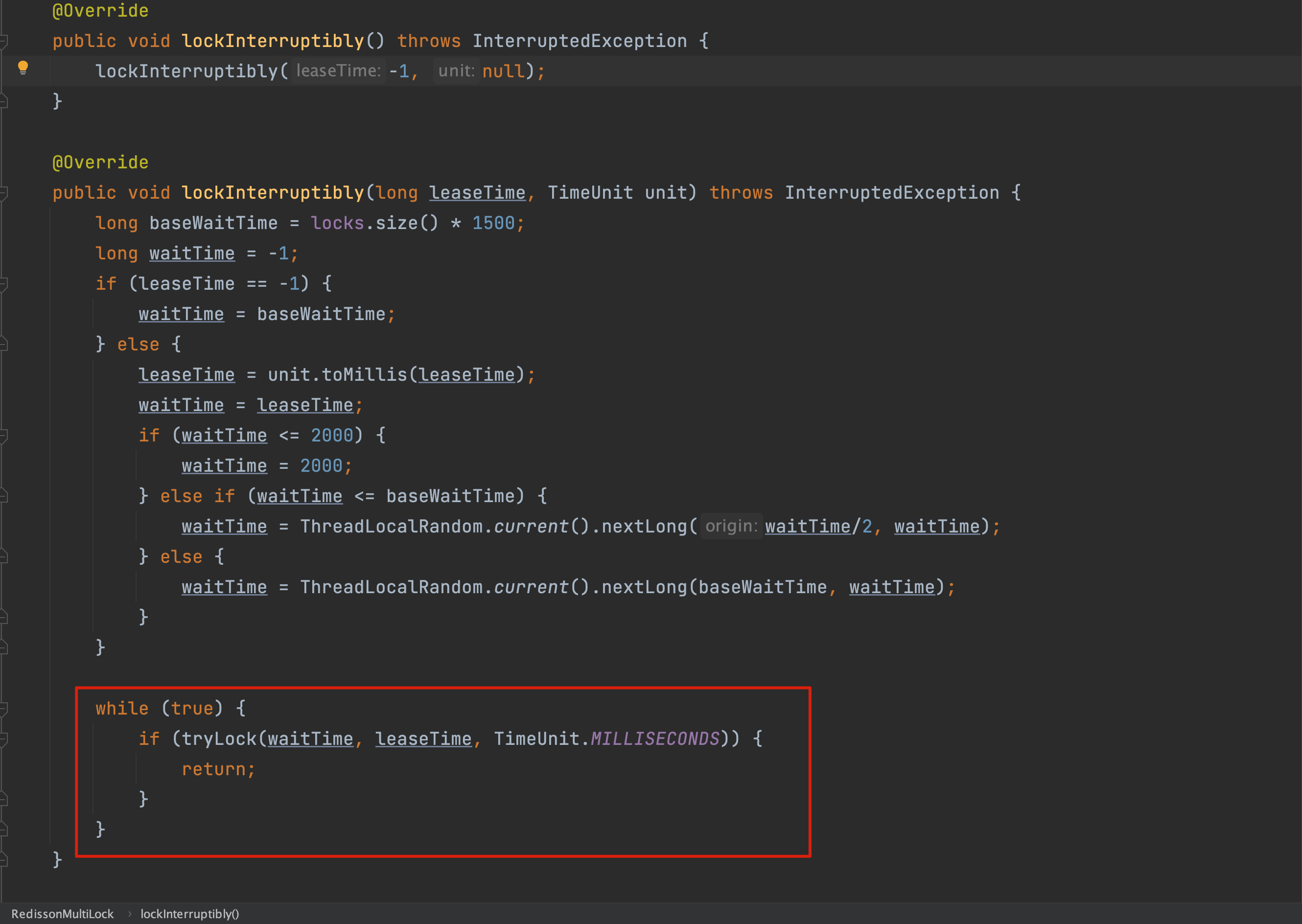Screen dimensions: 1302x924
Task: Collapse the lockInterruptibly(long leaseTime, TimeUnit unit) method
Action: 3,192
